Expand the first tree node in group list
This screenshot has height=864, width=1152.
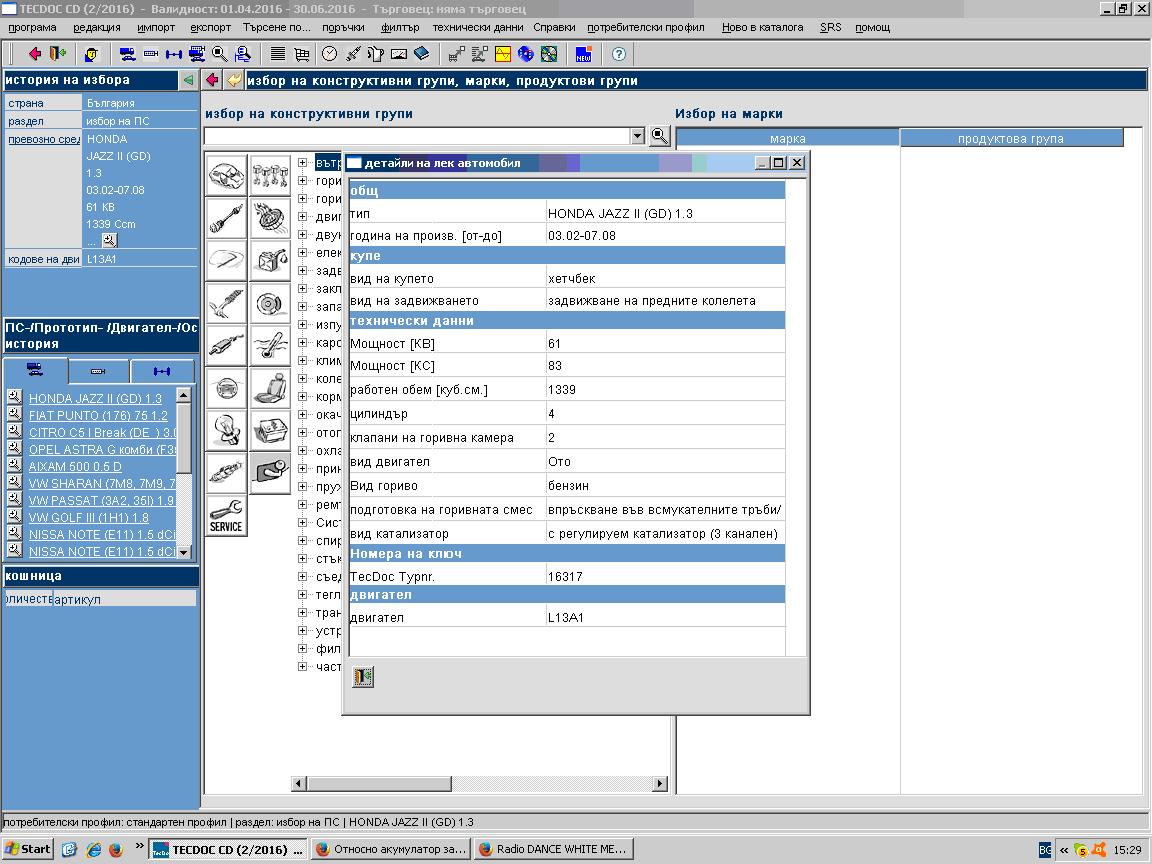pyautogui.click(x=302, y=162)
